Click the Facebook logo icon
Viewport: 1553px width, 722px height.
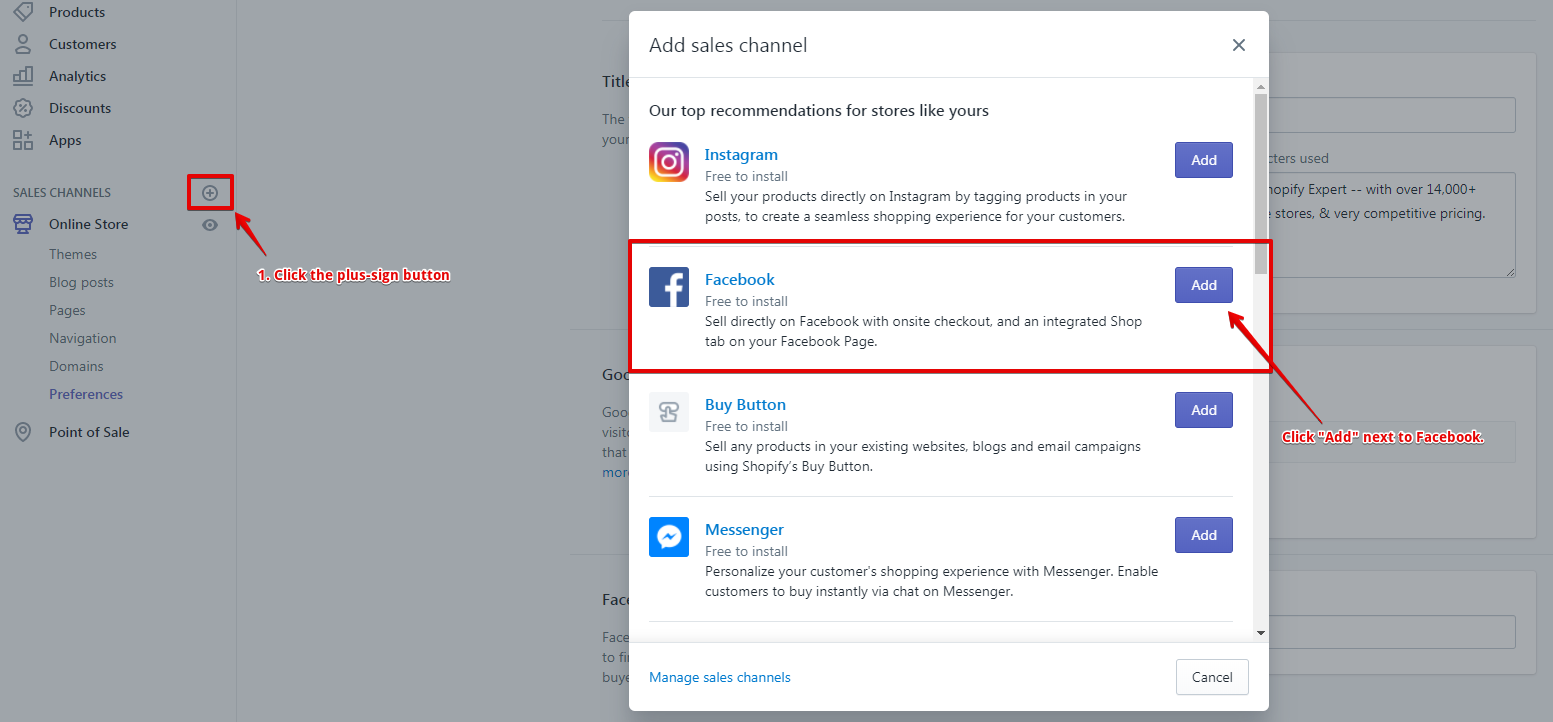669,287
